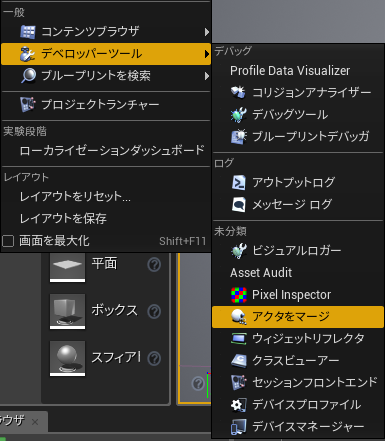Click the デバッグツール bug icon
Screen dimensions: 385x441
pos(238,115)
